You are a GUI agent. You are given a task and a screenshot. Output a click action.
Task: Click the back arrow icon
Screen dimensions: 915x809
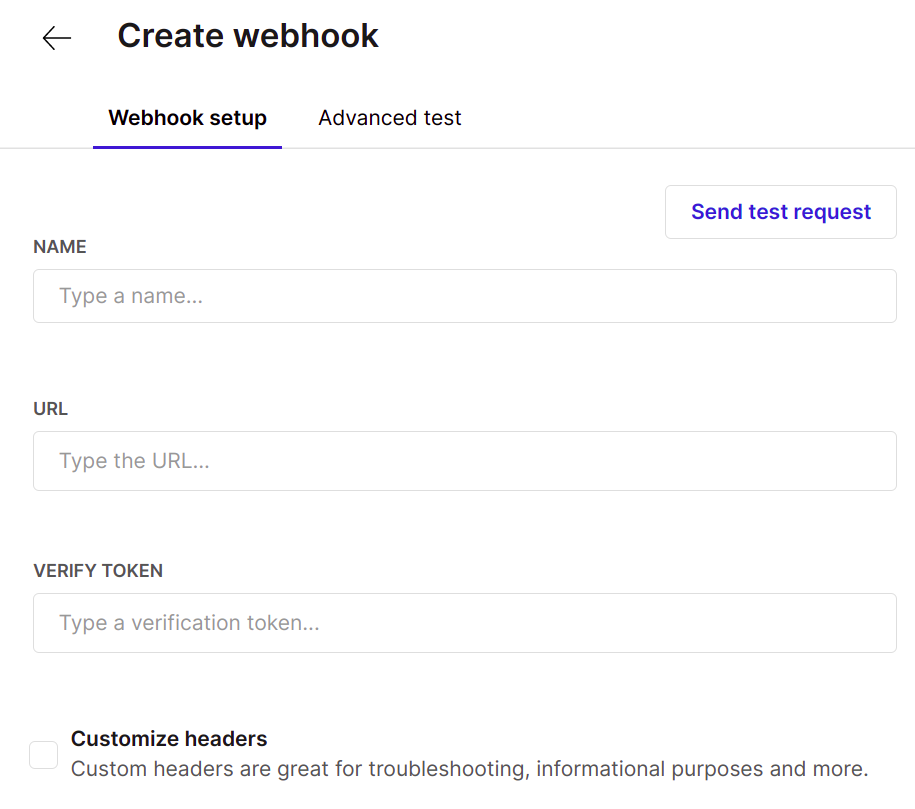click(x=57, y=38)
